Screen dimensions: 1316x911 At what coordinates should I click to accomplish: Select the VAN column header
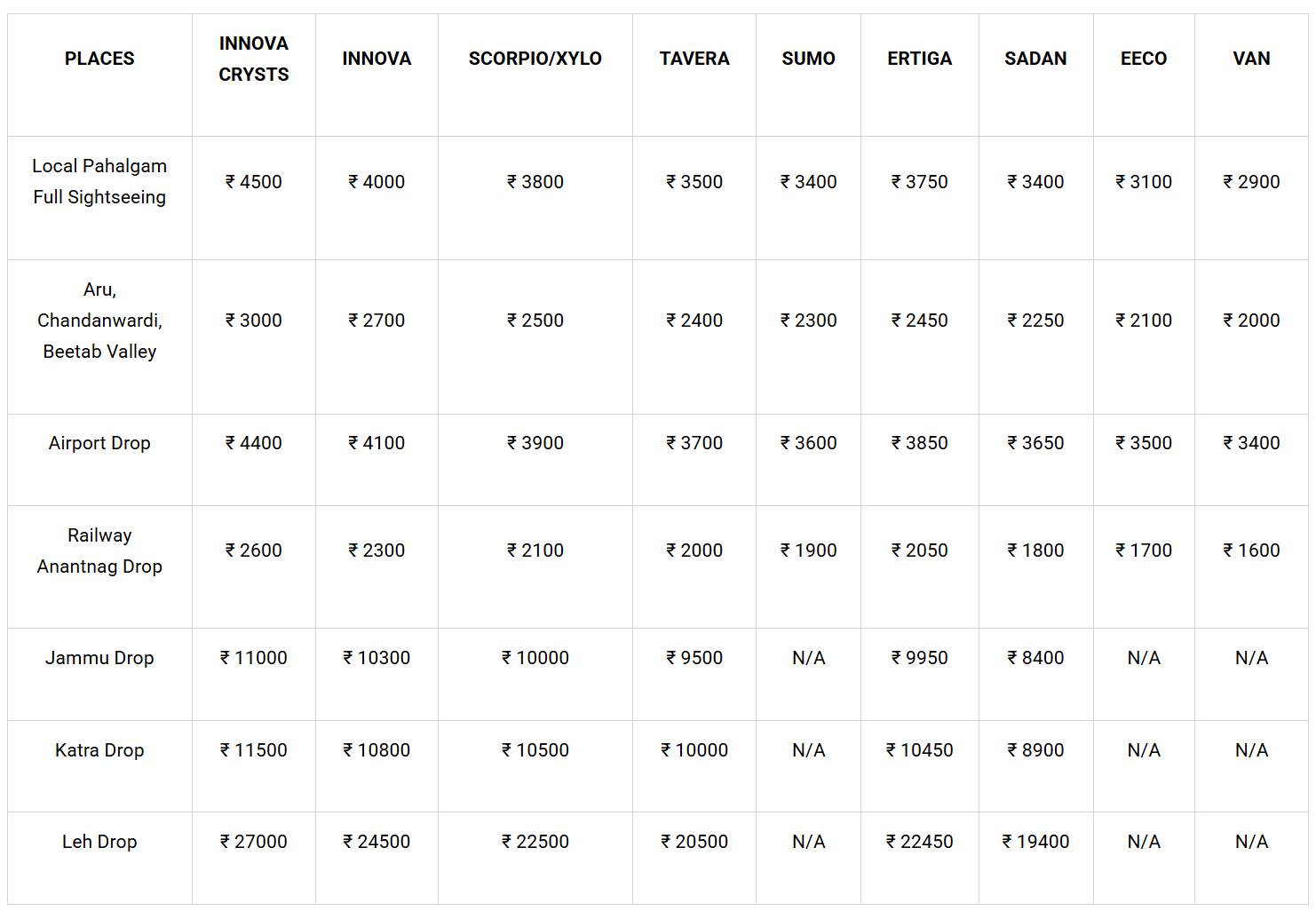tap(1251, 59)
